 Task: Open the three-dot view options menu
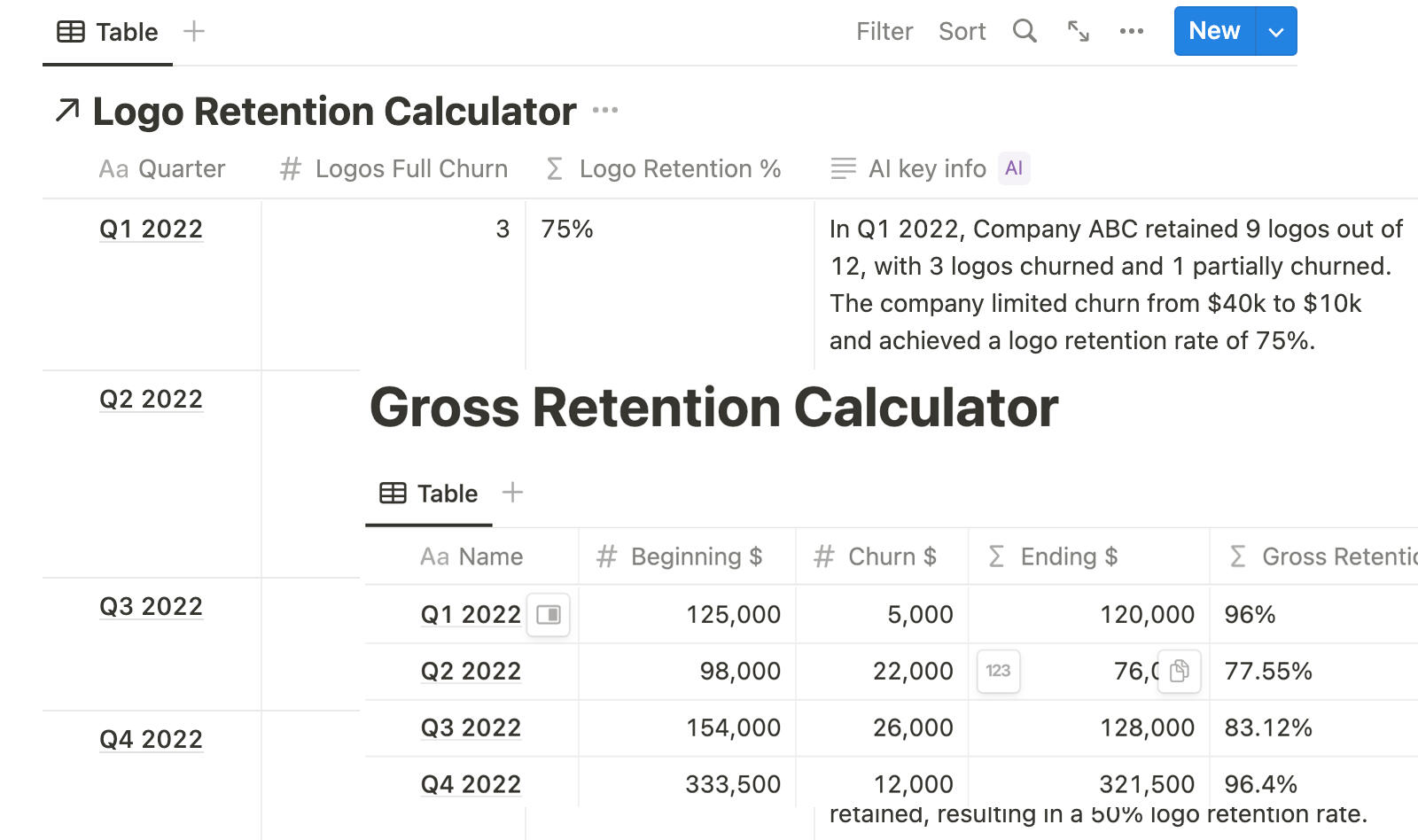1131,31
